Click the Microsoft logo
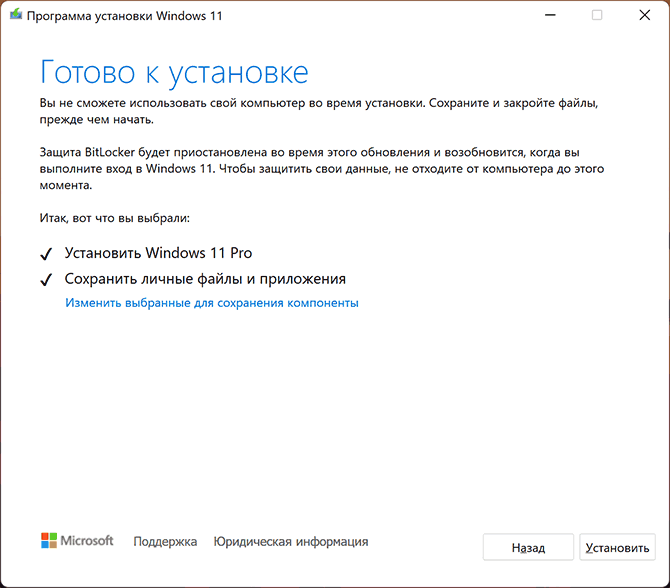The image size is (670, 588). [77, 541]
